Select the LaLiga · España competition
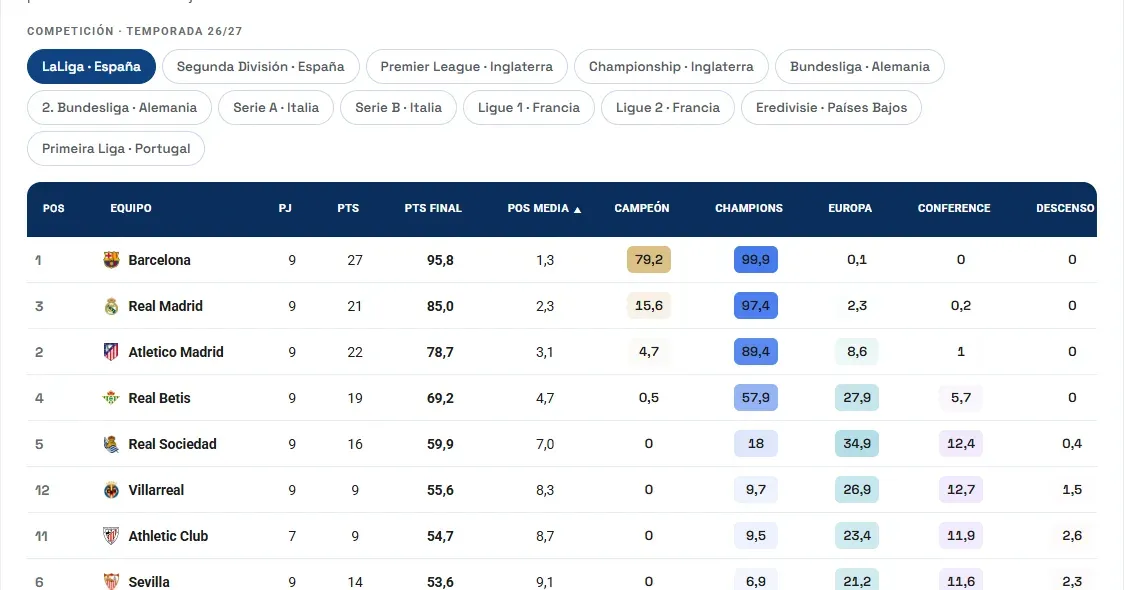 pyautogui.click(x=91, y=67)
